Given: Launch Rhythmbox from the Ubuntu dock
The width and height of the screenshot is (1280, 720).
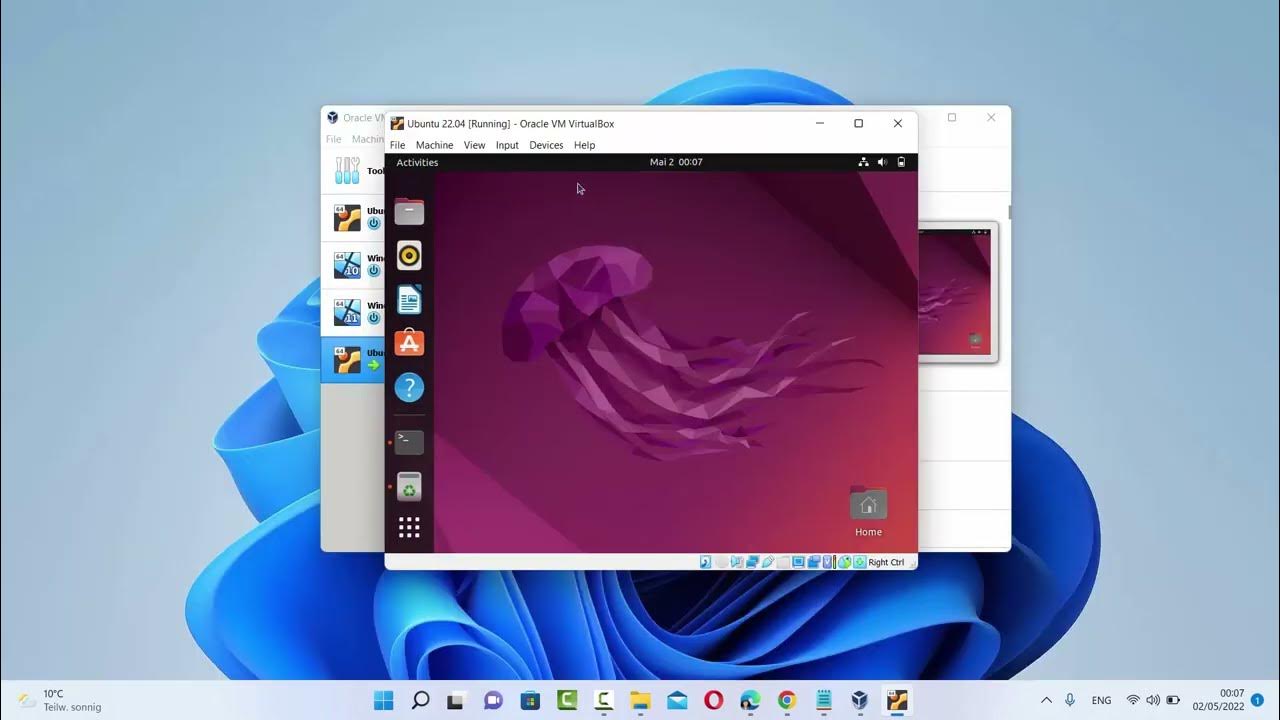Looking at the screenshot, I should tap(409, 256).
